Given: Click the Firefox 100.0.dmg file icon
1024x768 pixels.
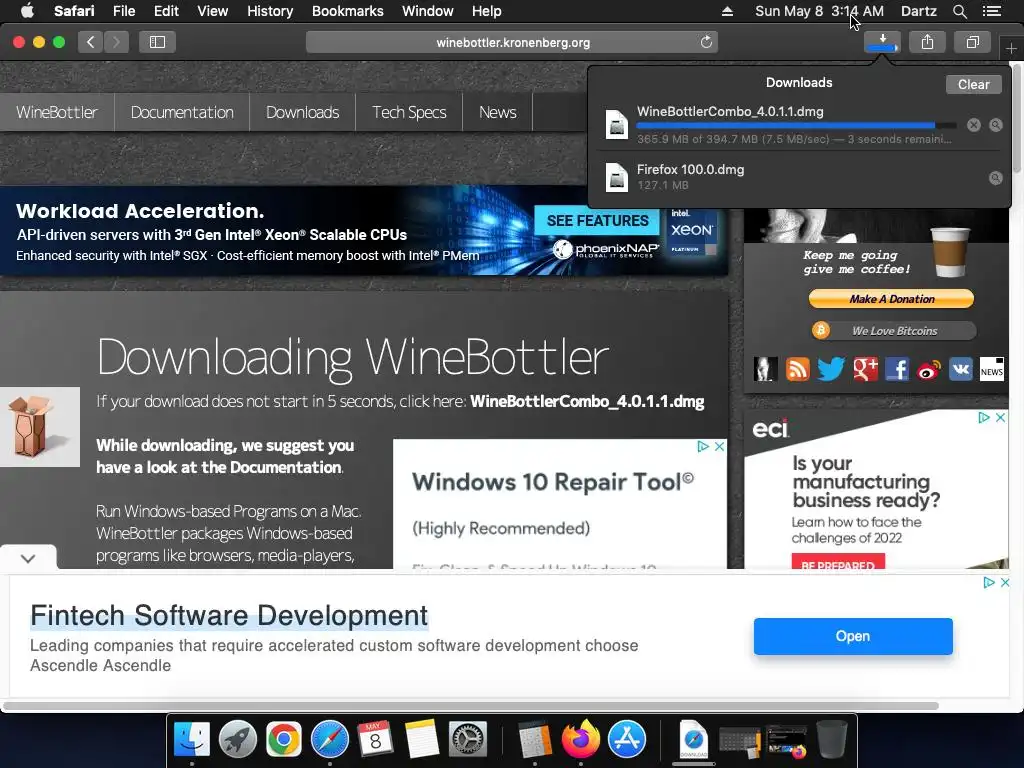Looking at the screenshot, I should (x=616, y=177).
